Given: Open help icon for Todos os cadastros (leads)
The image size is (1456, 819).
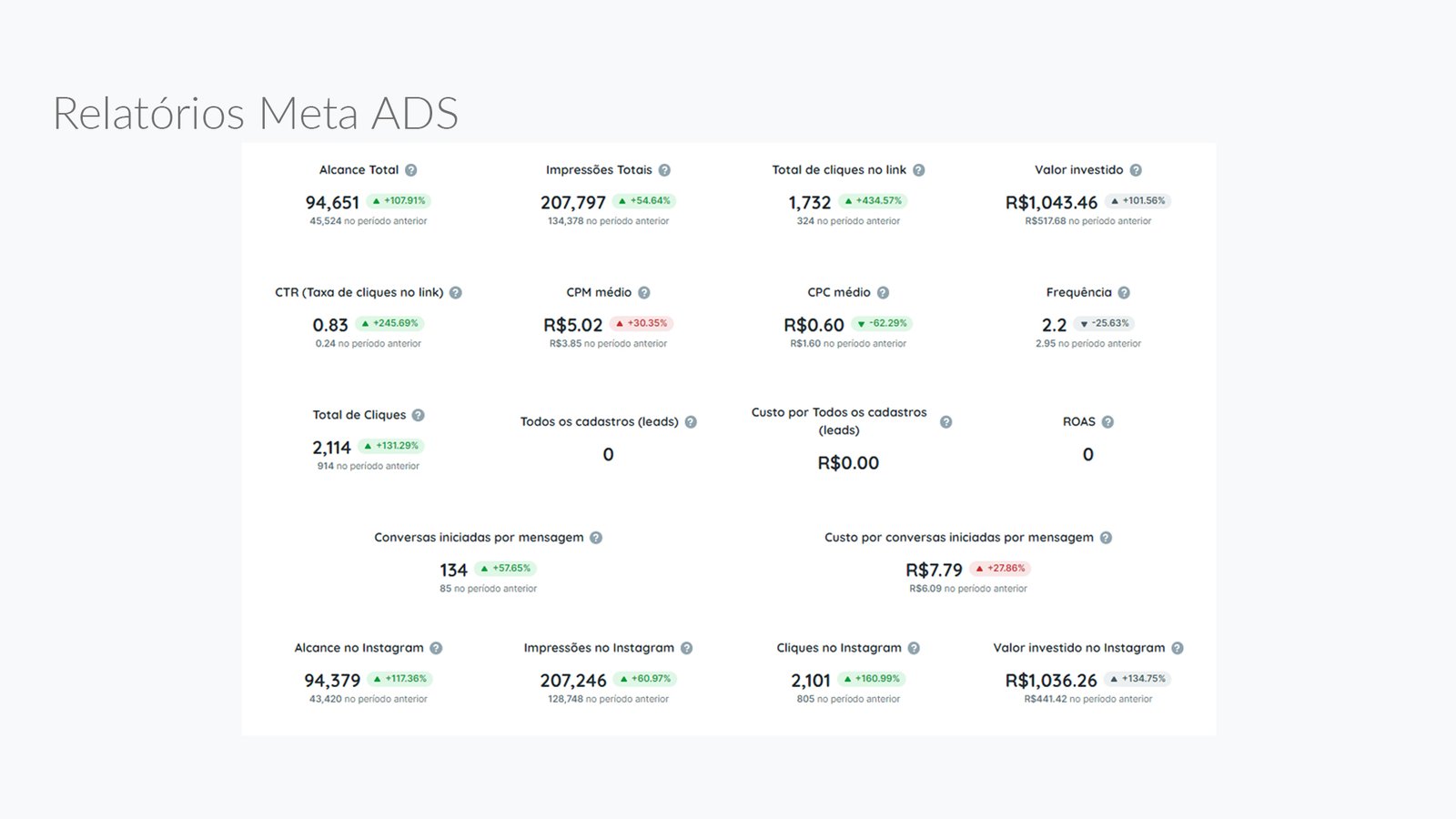Looking at the screenshot, I should (x=691, y=422).
